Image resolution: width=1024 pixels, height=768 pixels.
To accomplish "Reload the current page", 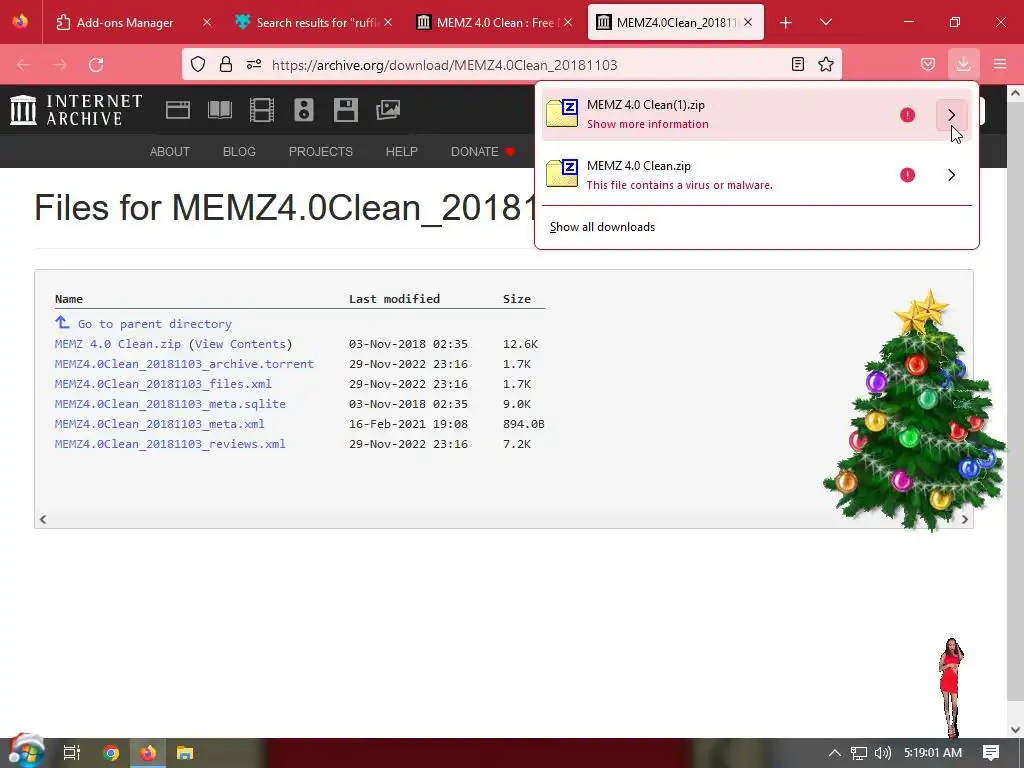I will pyautogui.click(x=96, y=65).
